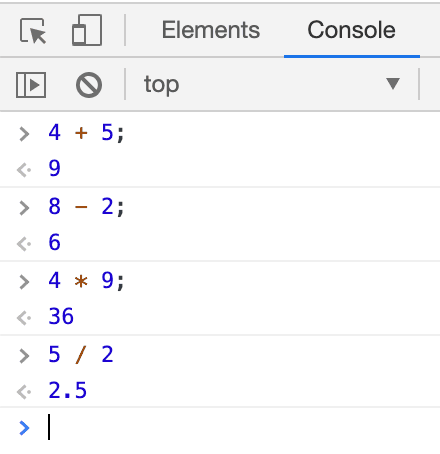Open the top context dropdown arrow
440x454 pixels.
click(393, 84)
